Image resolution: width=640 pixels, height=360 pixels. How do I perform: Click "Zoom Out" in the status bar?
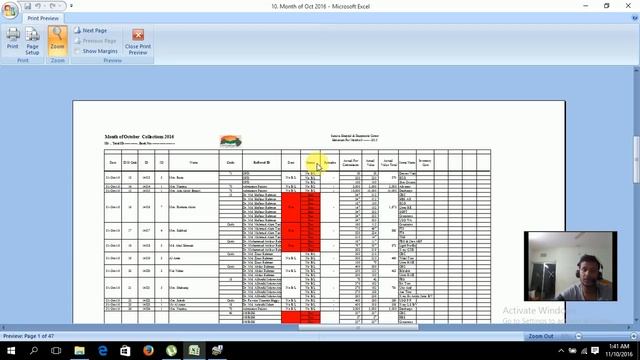click(x=541, y=336)
